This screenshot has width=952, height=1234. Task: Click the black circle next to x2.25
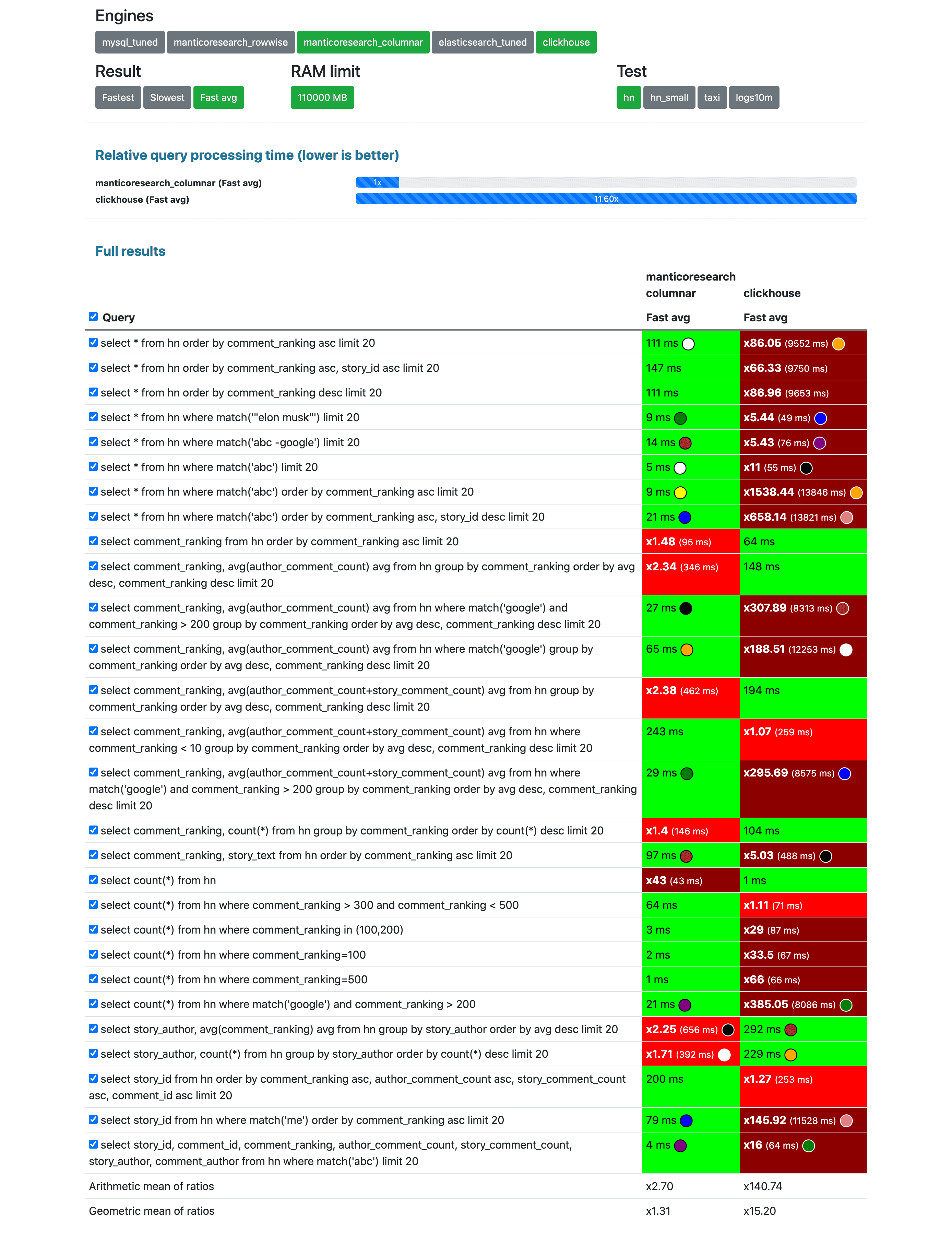(x=728, y=1030)
